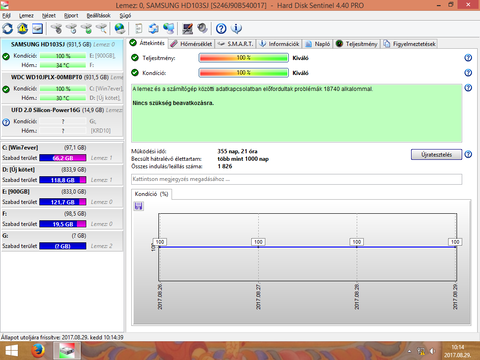The image size is (480, 360).
Task: Select the F: volume entry
Action: (62, 219)
